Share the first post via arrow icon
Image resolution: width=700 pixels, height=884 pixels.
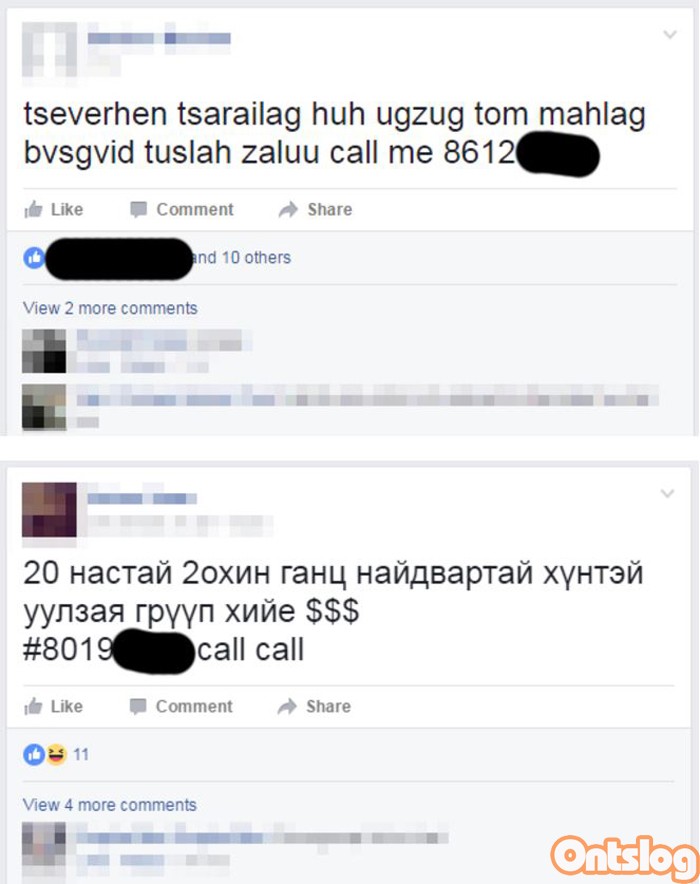tap(288, 210)
